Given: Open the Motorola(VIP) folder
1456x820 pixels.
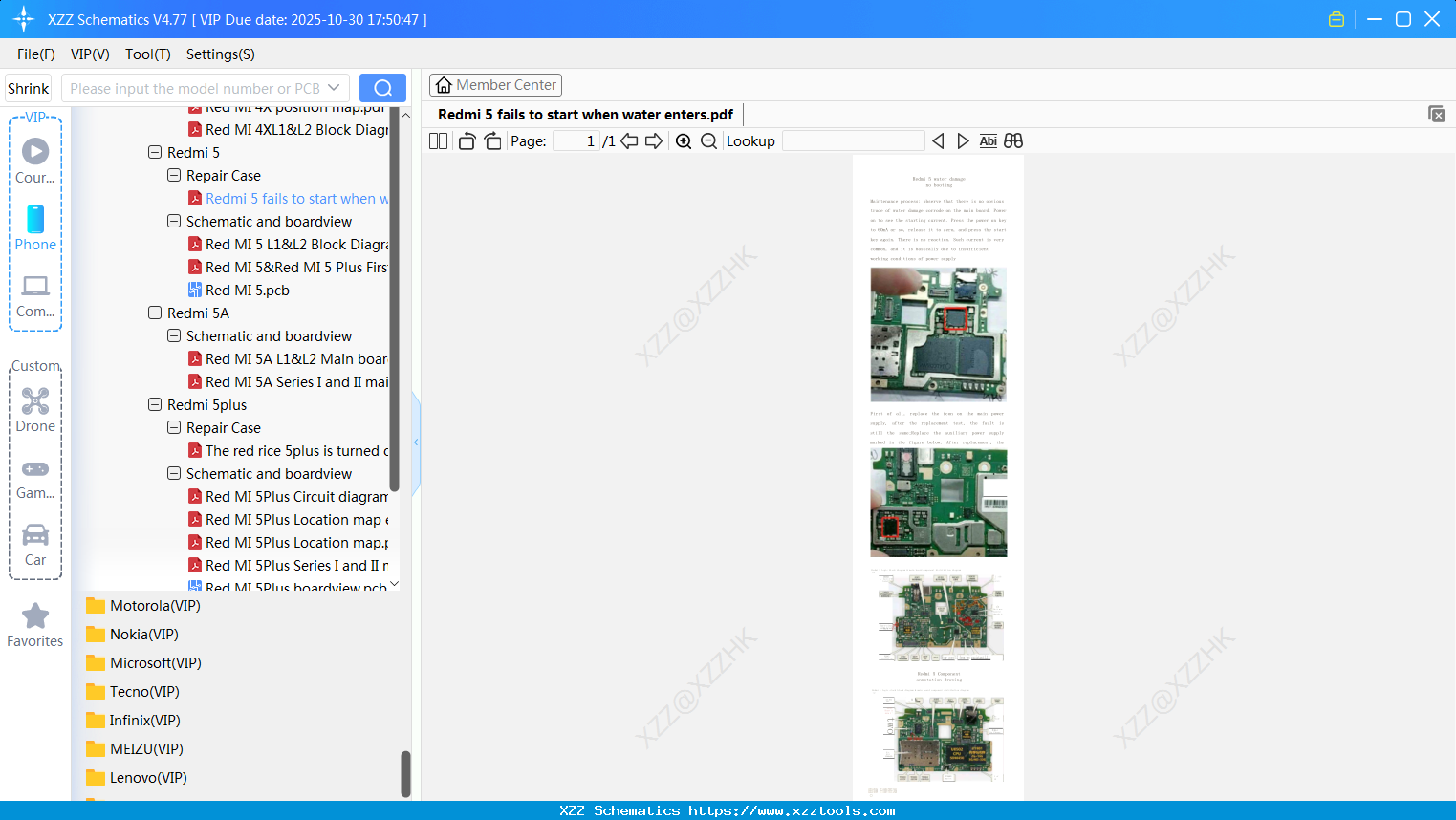Looking at the screenshot, I should click(x=143, y=606).
